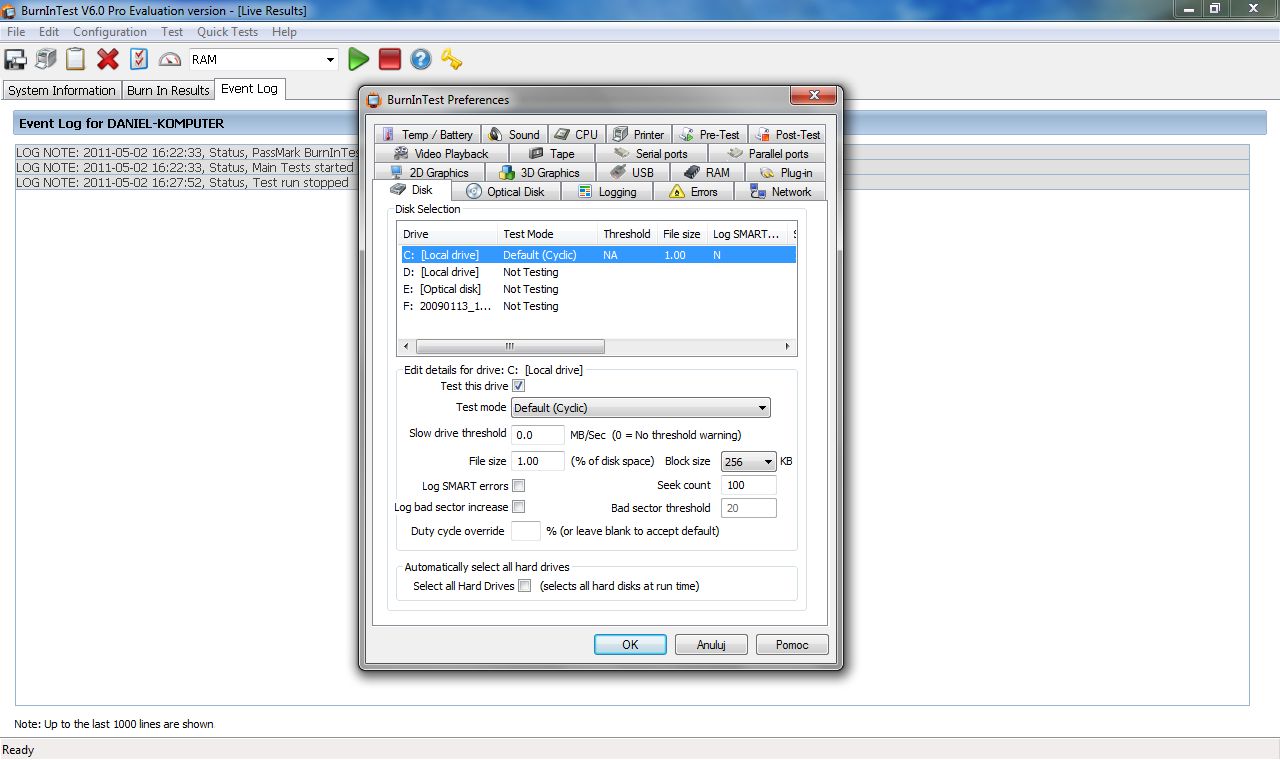Viewport: 1280px width, 760px height.
Task: Toggle the Test this drive checkbox
Action: click(x=518, y=386)
